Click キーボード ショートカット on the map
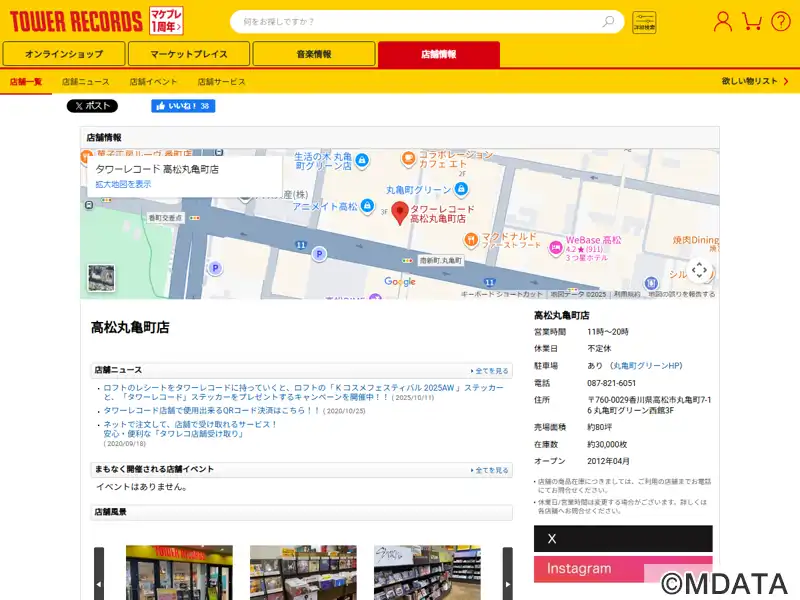 502,294
